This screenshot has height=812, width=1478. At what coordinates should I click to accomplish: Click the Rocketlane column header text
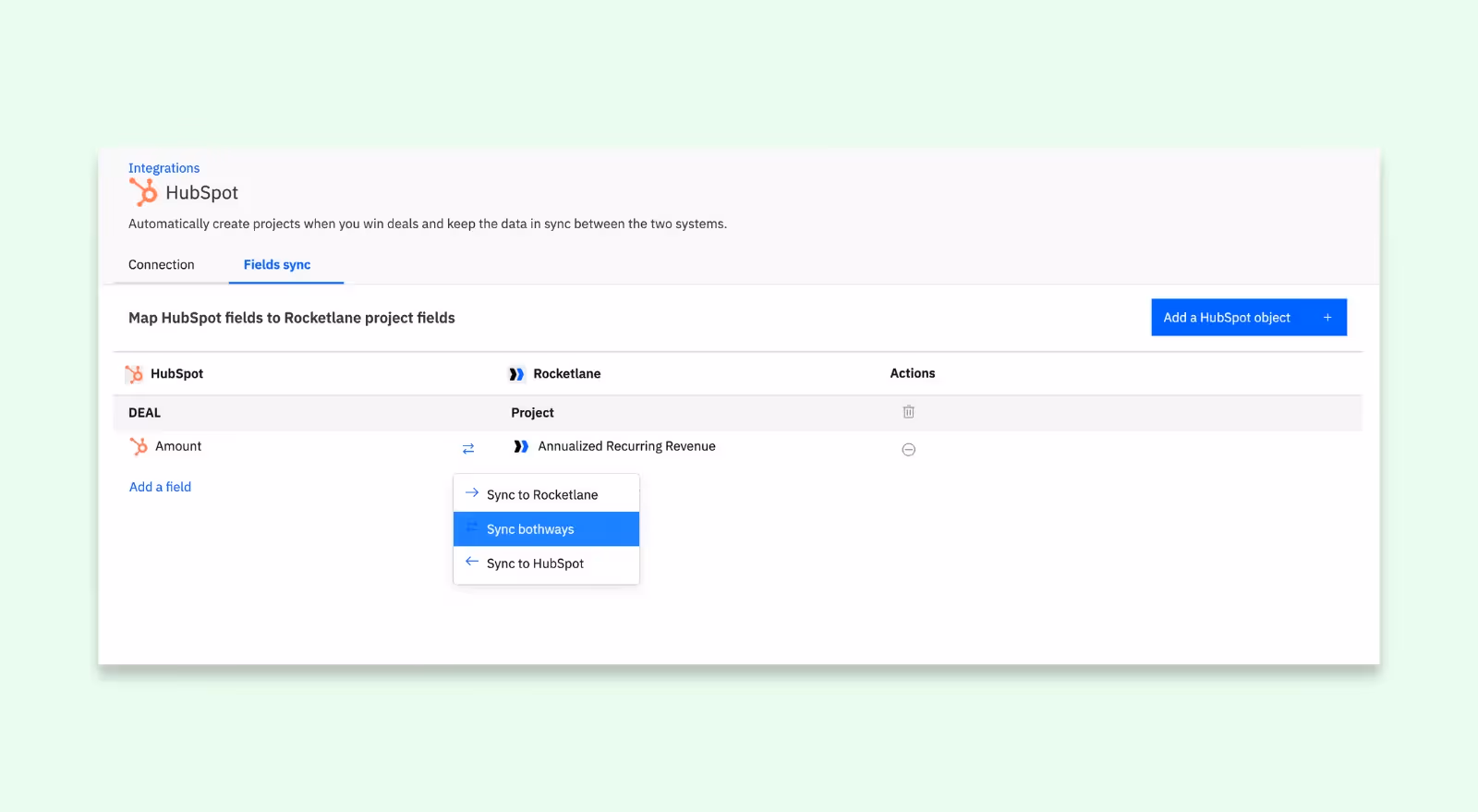tap(567, 373)
